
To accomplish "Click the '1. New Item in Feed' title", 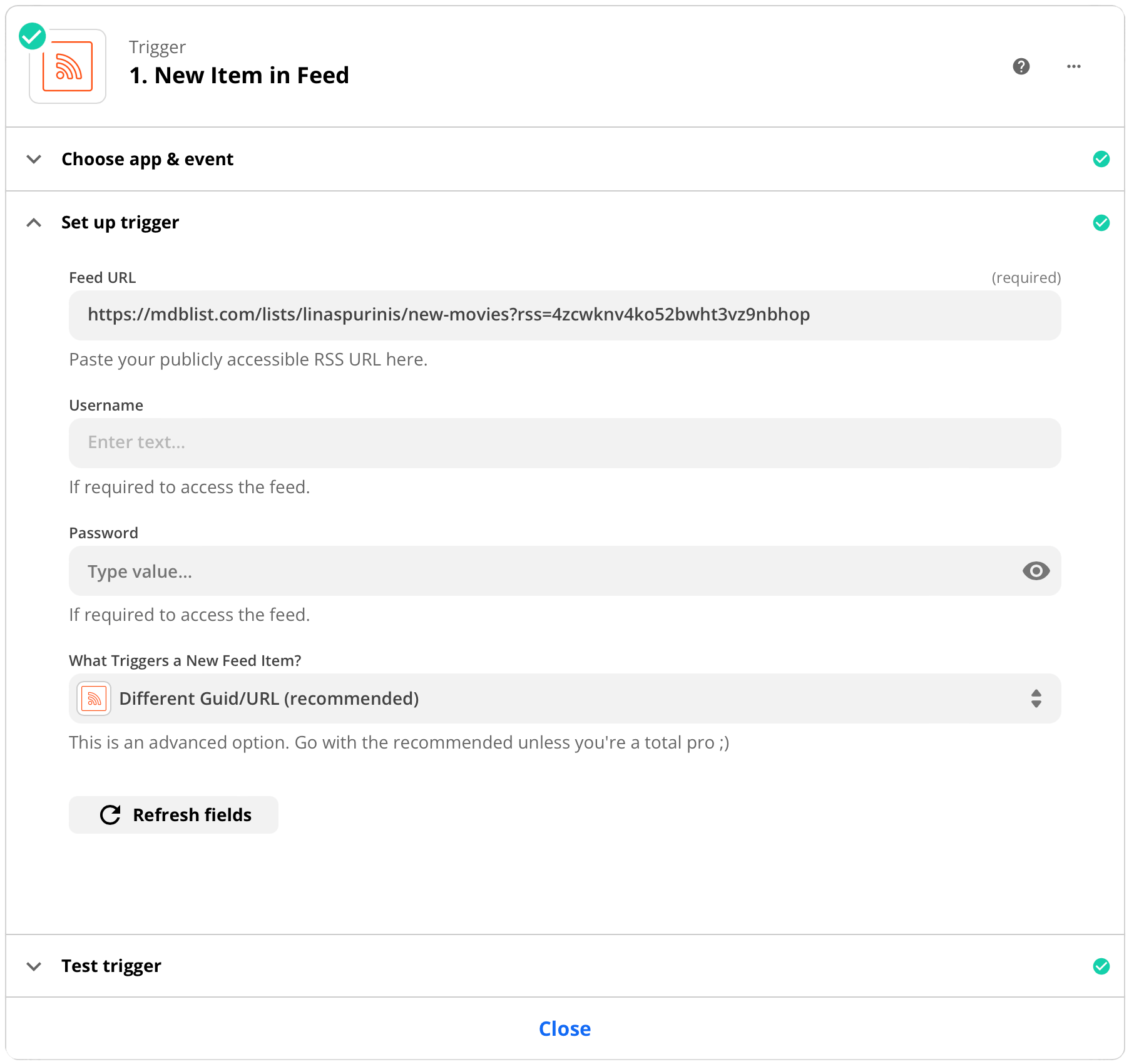I will tap(239, 75).
